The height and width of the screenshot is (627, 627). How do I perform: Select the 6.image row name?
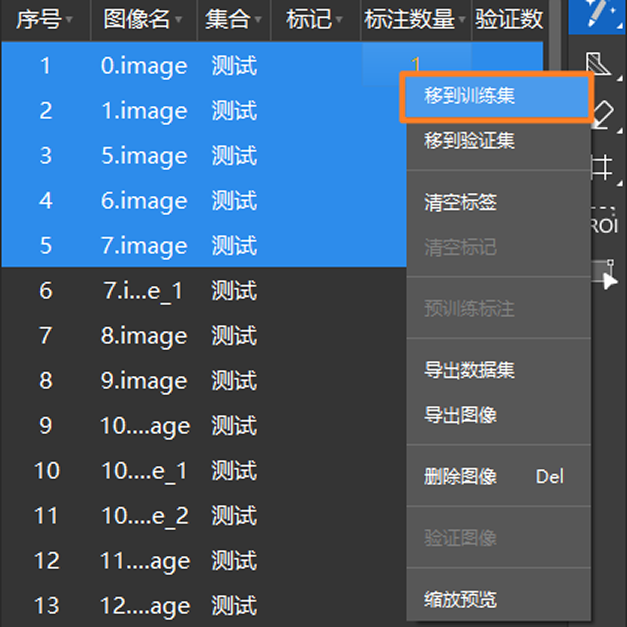point(144,200)
